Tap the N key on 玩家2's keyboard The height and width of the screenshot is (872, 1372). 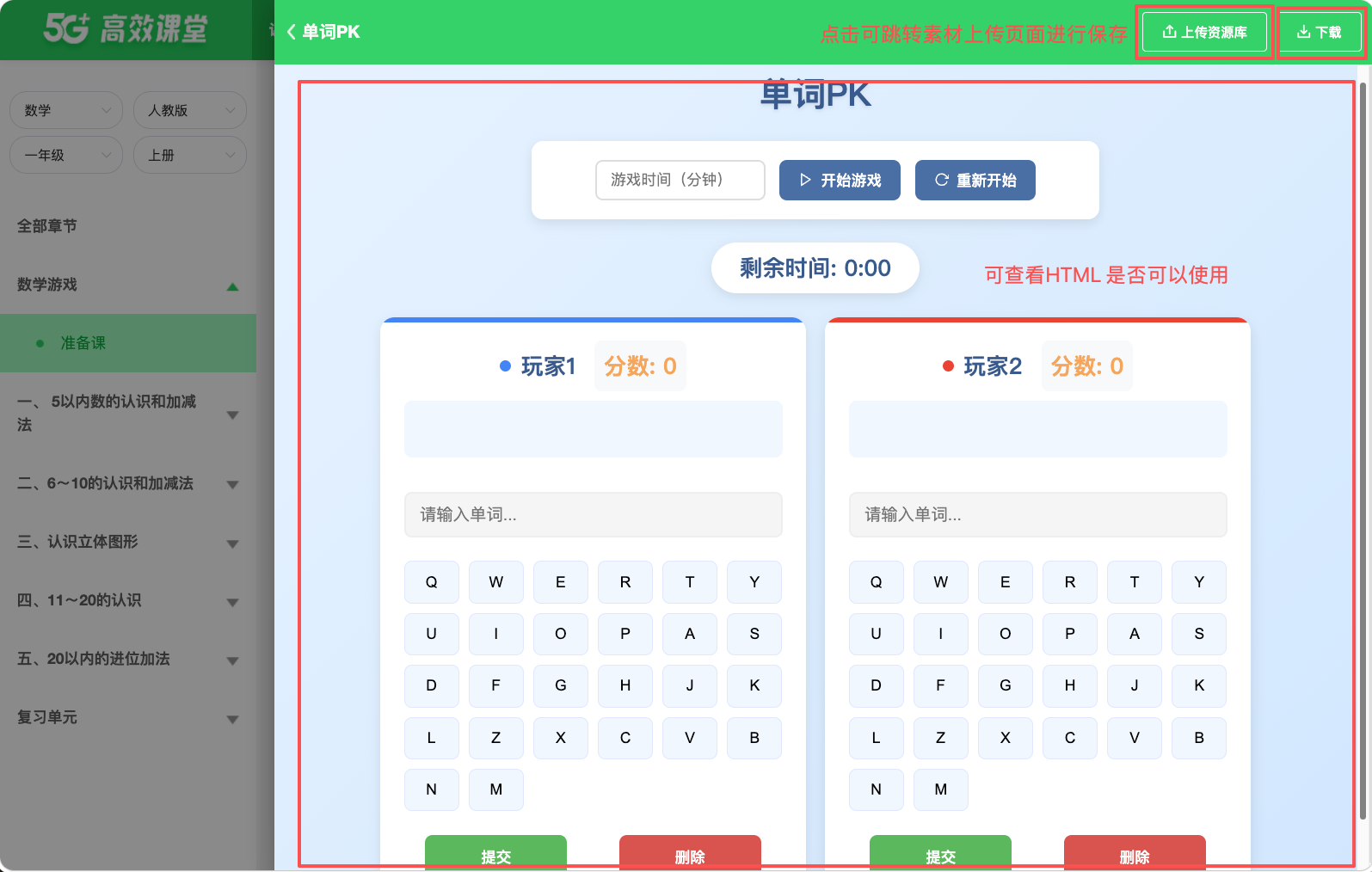877,789
